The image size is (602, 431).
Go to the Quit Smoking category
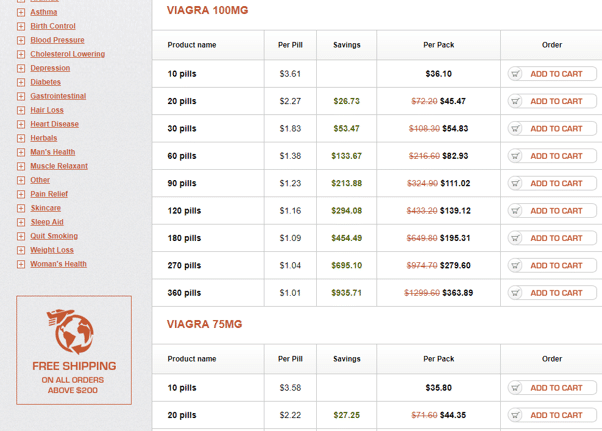[x=54, y=236]
